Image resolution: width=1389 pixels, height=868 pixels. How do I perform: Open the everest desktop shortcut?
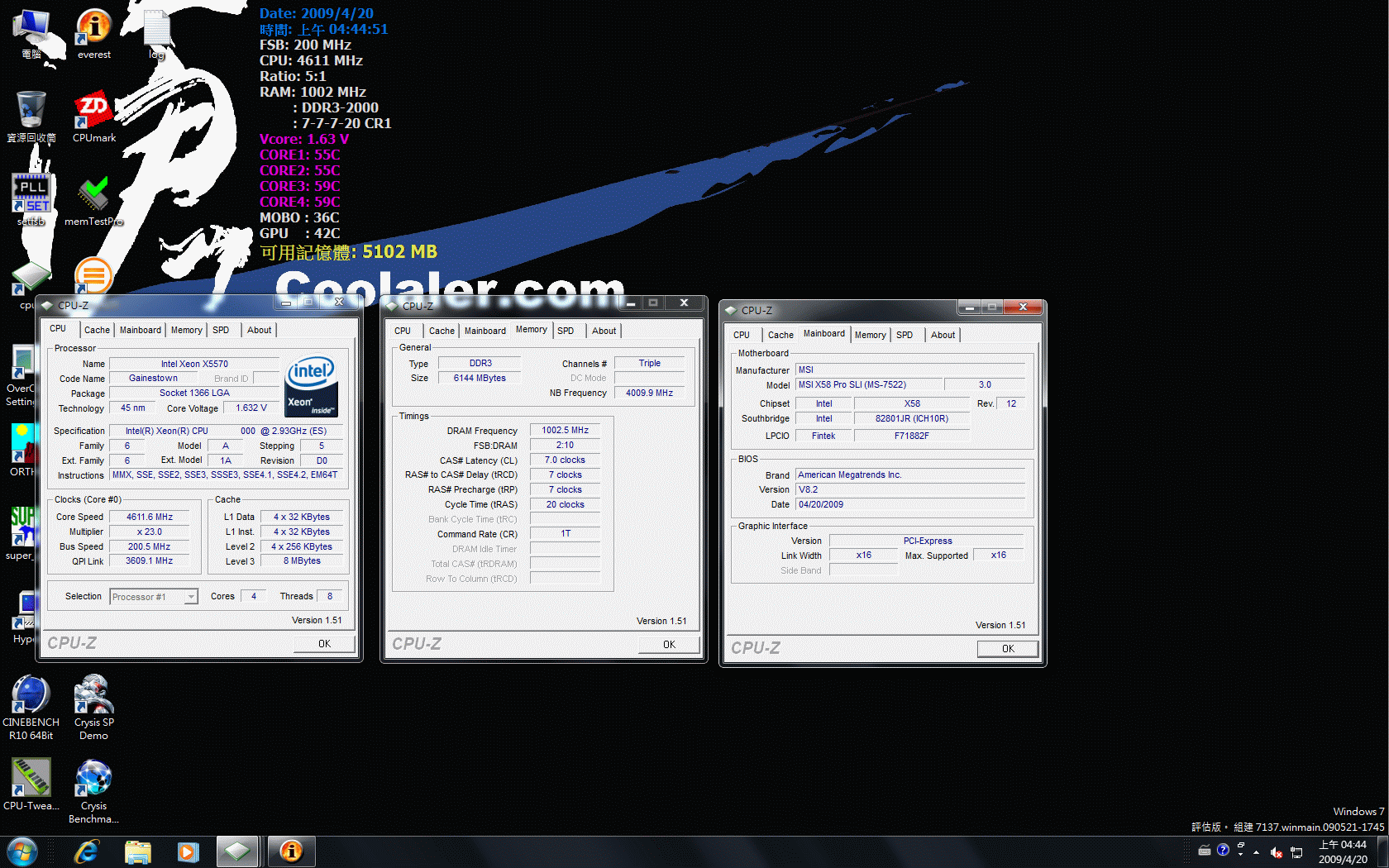93,33
